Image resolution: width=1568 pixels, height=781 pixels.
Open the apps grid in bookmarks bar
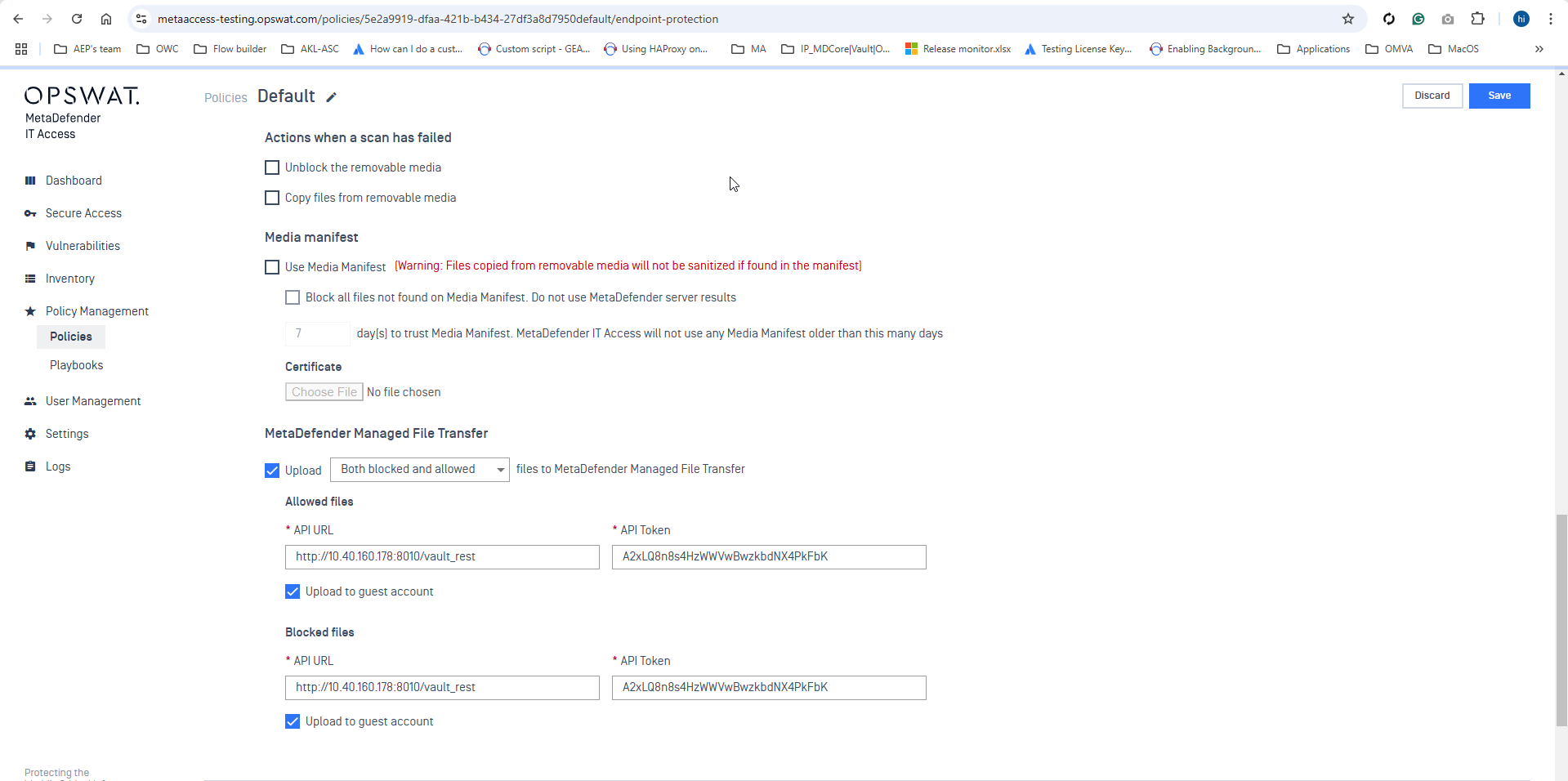pyautogui.click(x=21, y=49)
